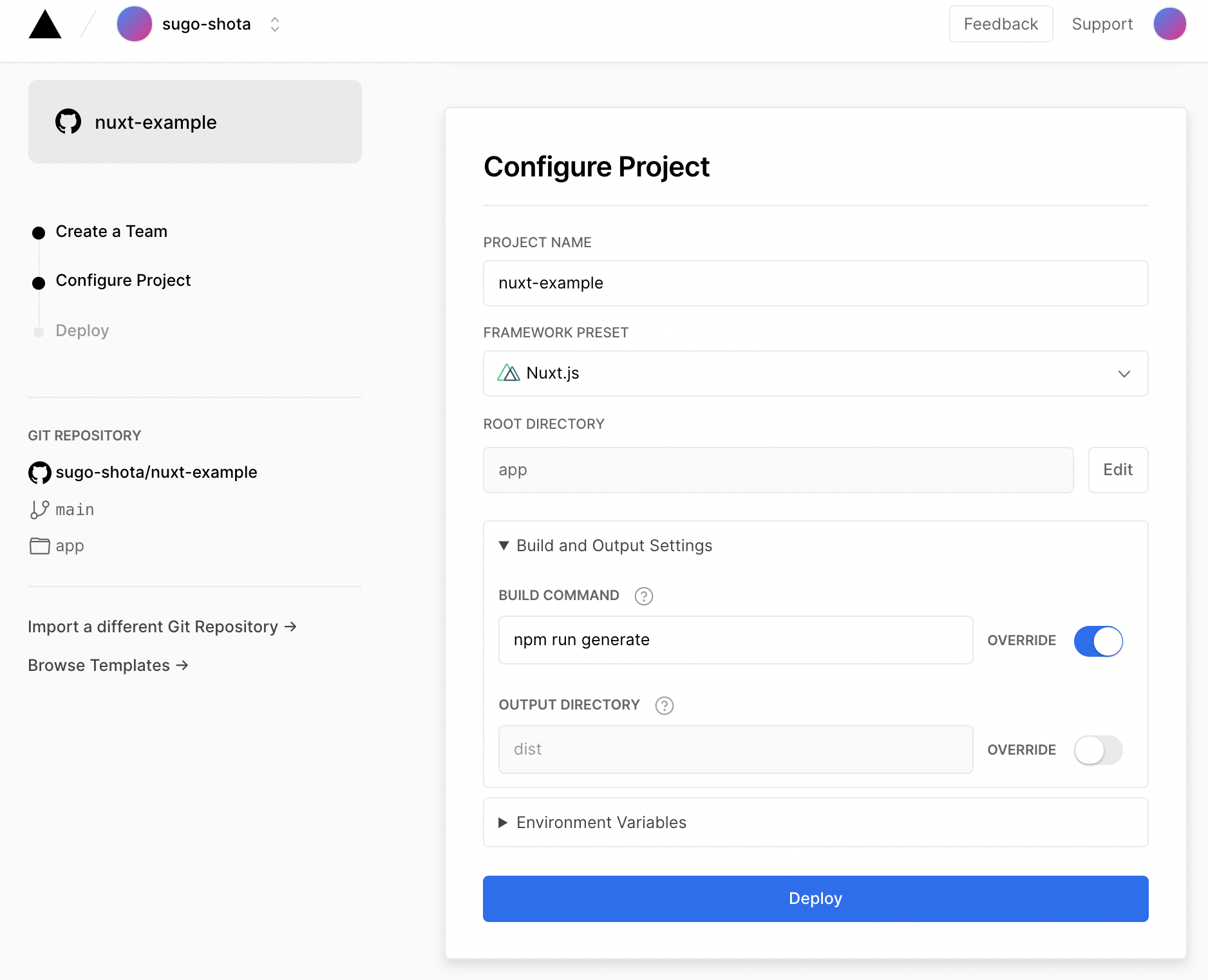Click the Build Command help icon

[x=644, y=596]
